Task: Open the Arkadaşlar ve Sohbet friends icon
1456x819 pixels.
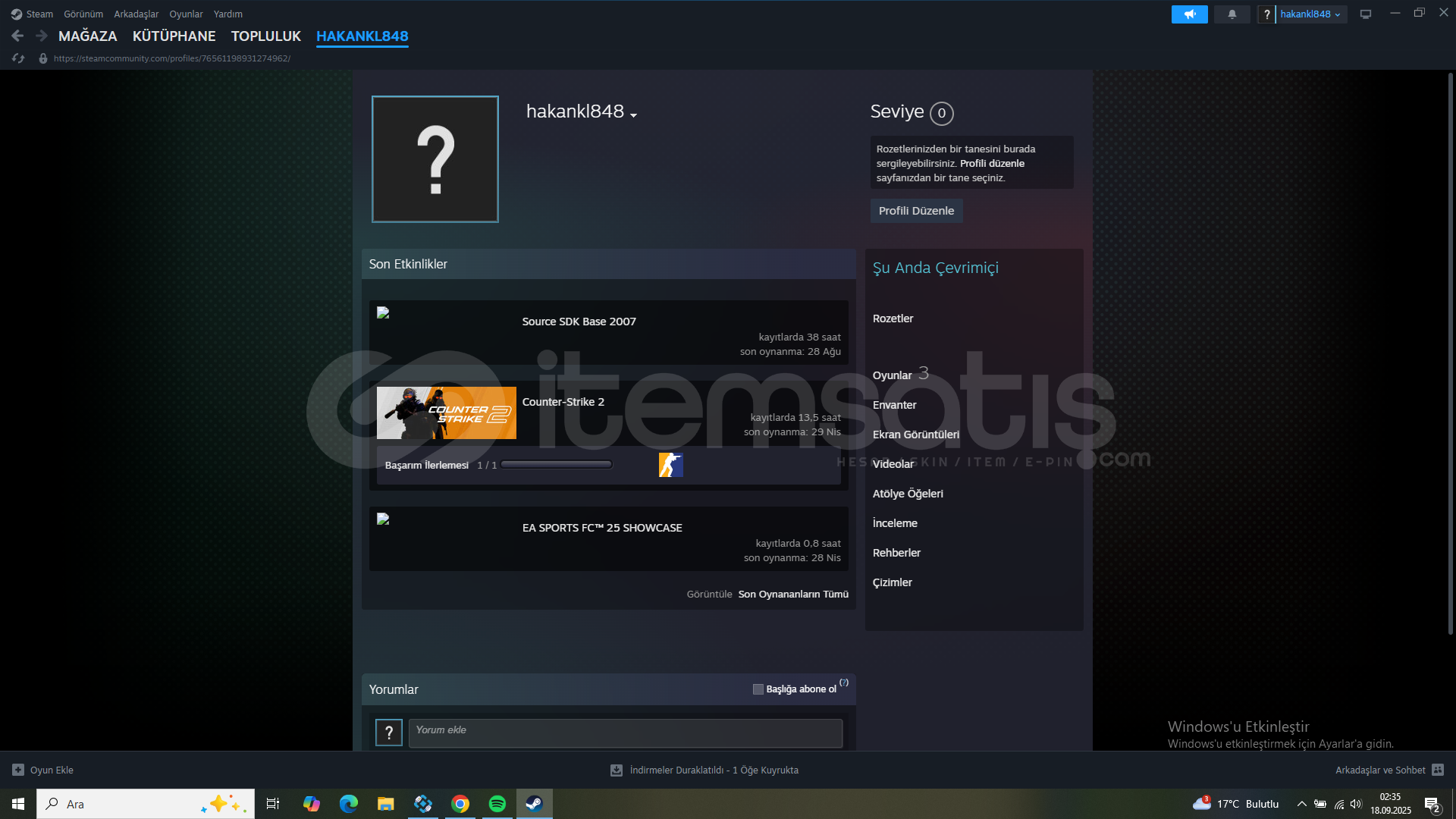Action: (x=1438, y=770)
